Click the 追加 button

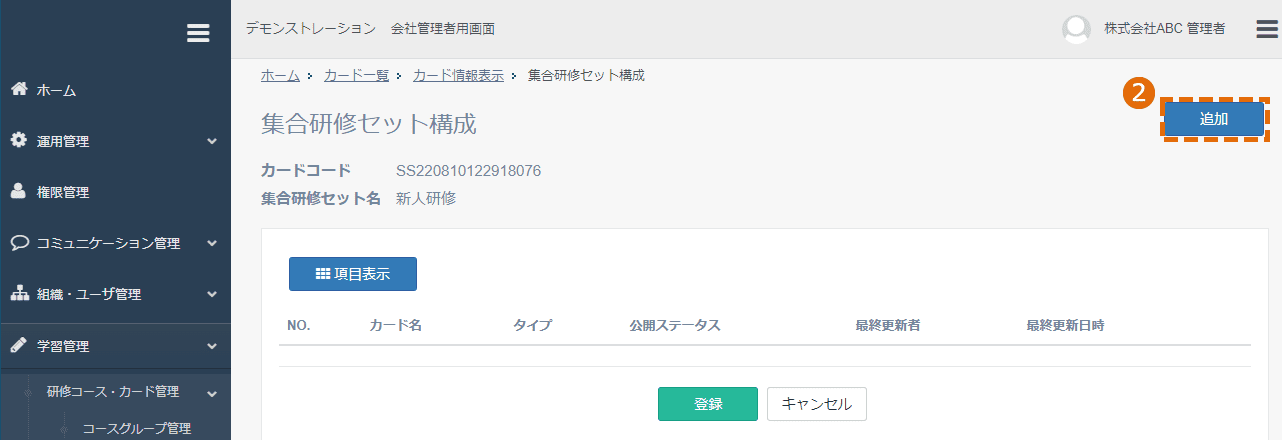point(1214,118)
